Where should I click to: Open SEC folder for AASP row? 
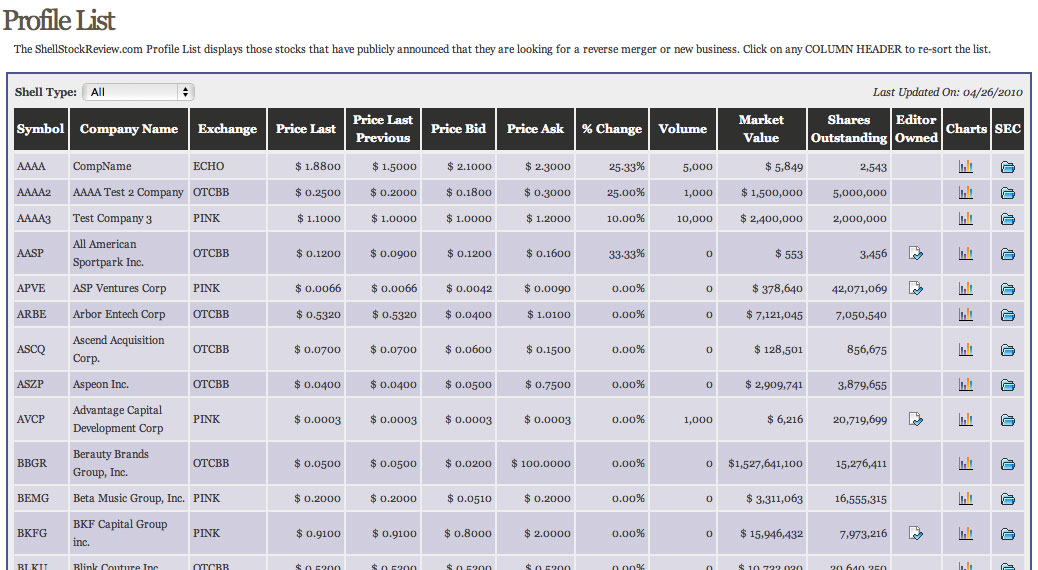(1008, 254)
